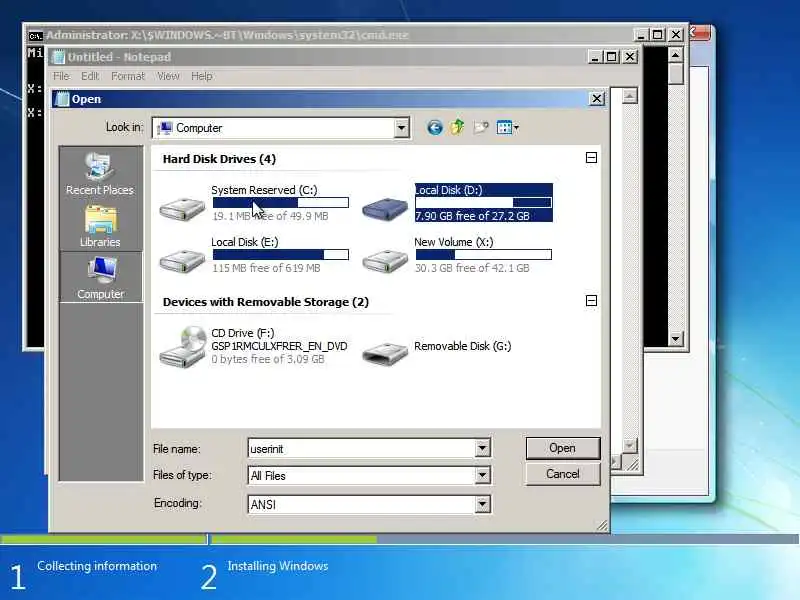Expand the File name dropdown arrow
The height and width of the screenshot is (600, 800).
(482, 448)
